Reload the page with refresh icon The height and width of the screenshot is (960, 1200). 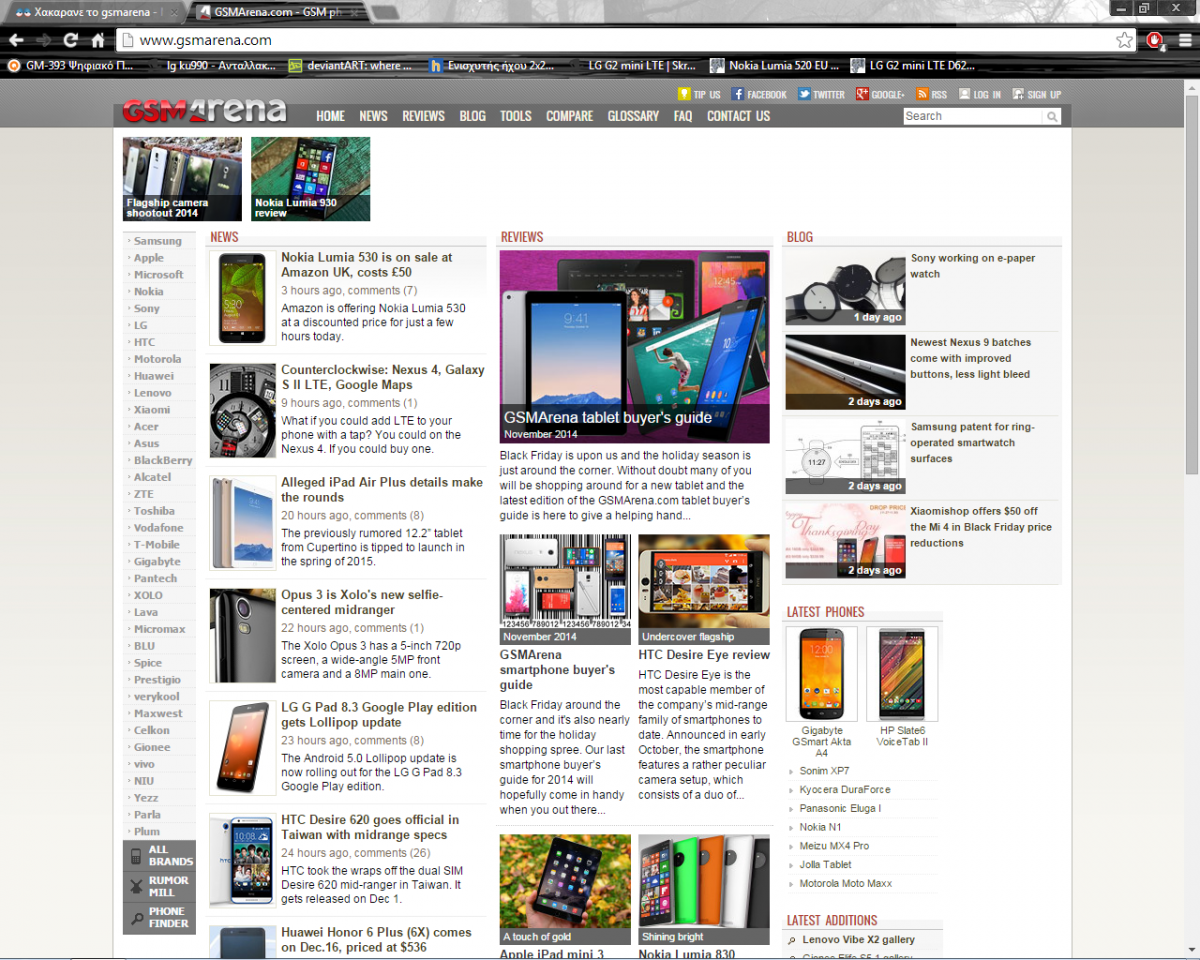(70, 40)
